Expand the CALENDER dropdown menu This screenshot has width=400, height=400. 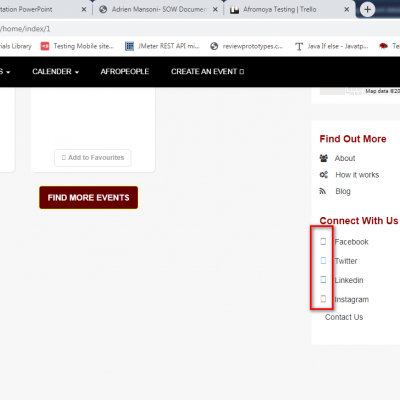click(56, 72)
